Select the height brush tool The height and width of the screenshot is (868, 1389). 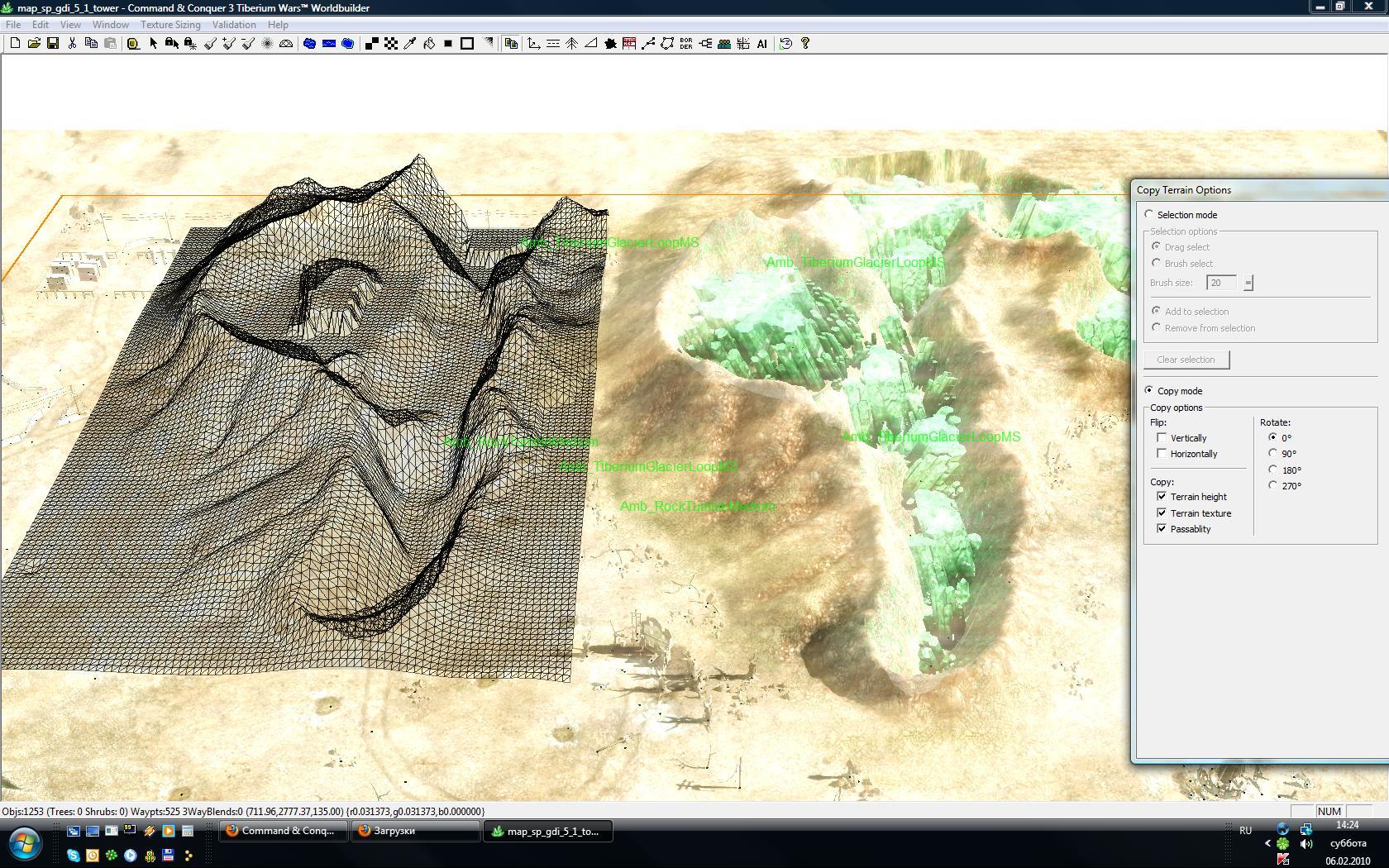pos(210,43)
